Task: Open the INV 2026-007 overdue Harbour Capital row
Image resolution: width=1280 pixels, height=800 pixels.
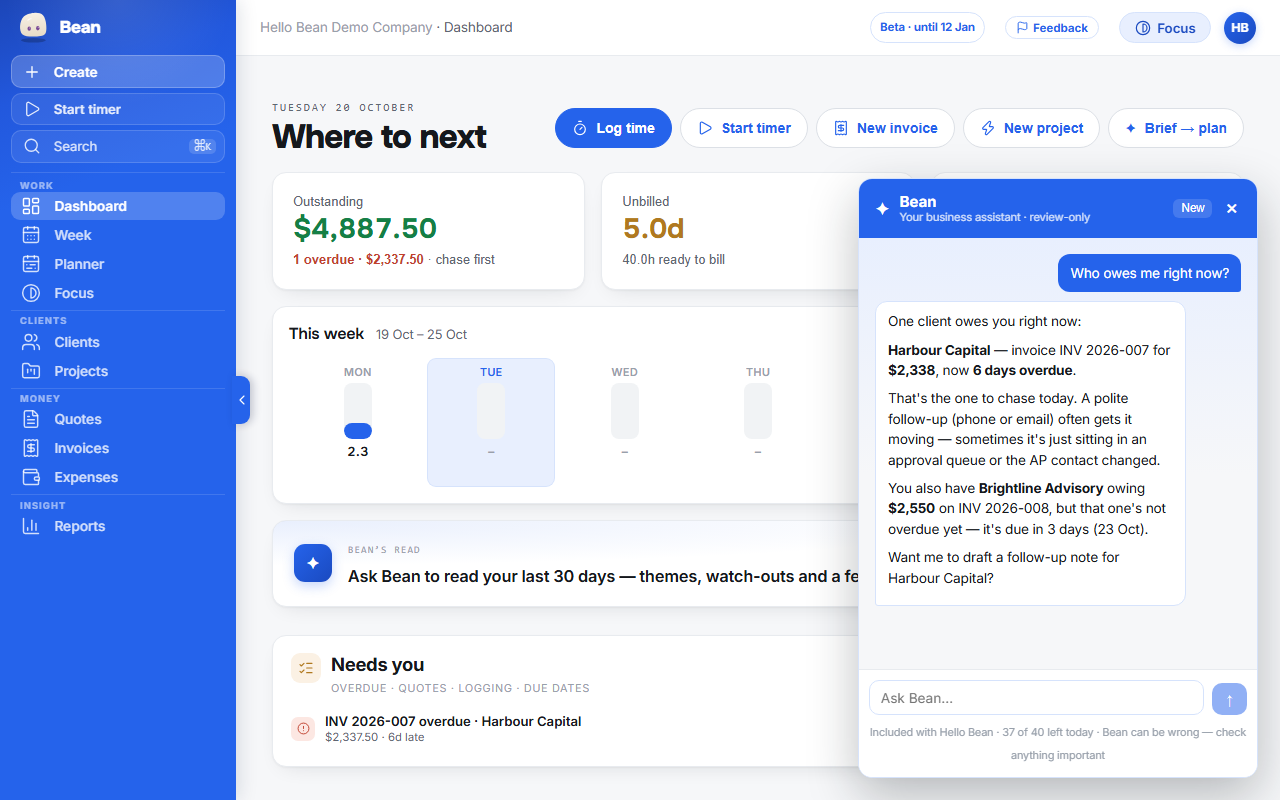Action: click(x=565, y=729)
